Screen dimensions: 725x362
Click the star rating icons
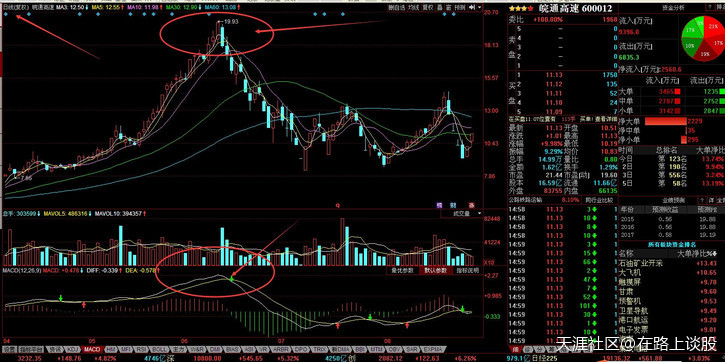point(522,8)
